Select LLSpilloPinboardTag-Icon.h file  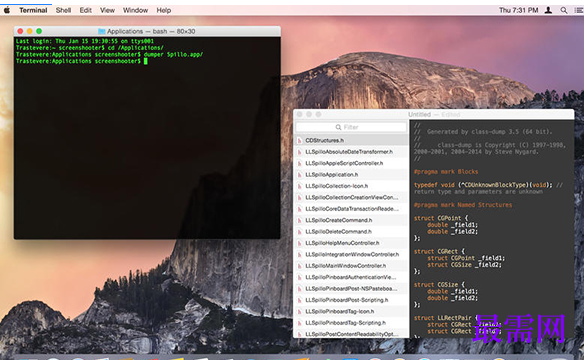click(351, 311)
